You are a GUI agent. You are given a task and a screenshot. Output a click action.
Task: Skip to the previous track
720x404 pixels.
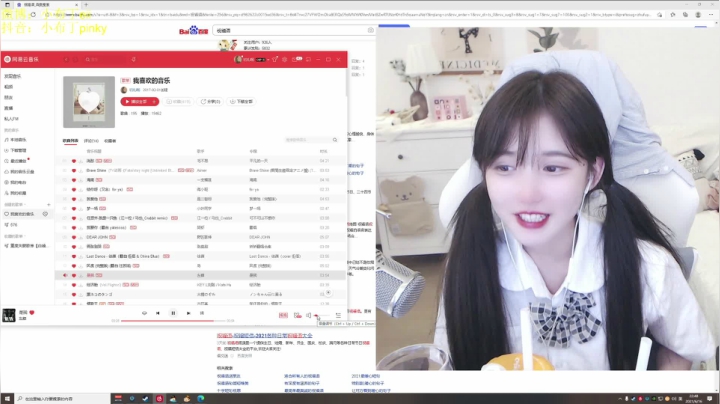pos(158,313)
